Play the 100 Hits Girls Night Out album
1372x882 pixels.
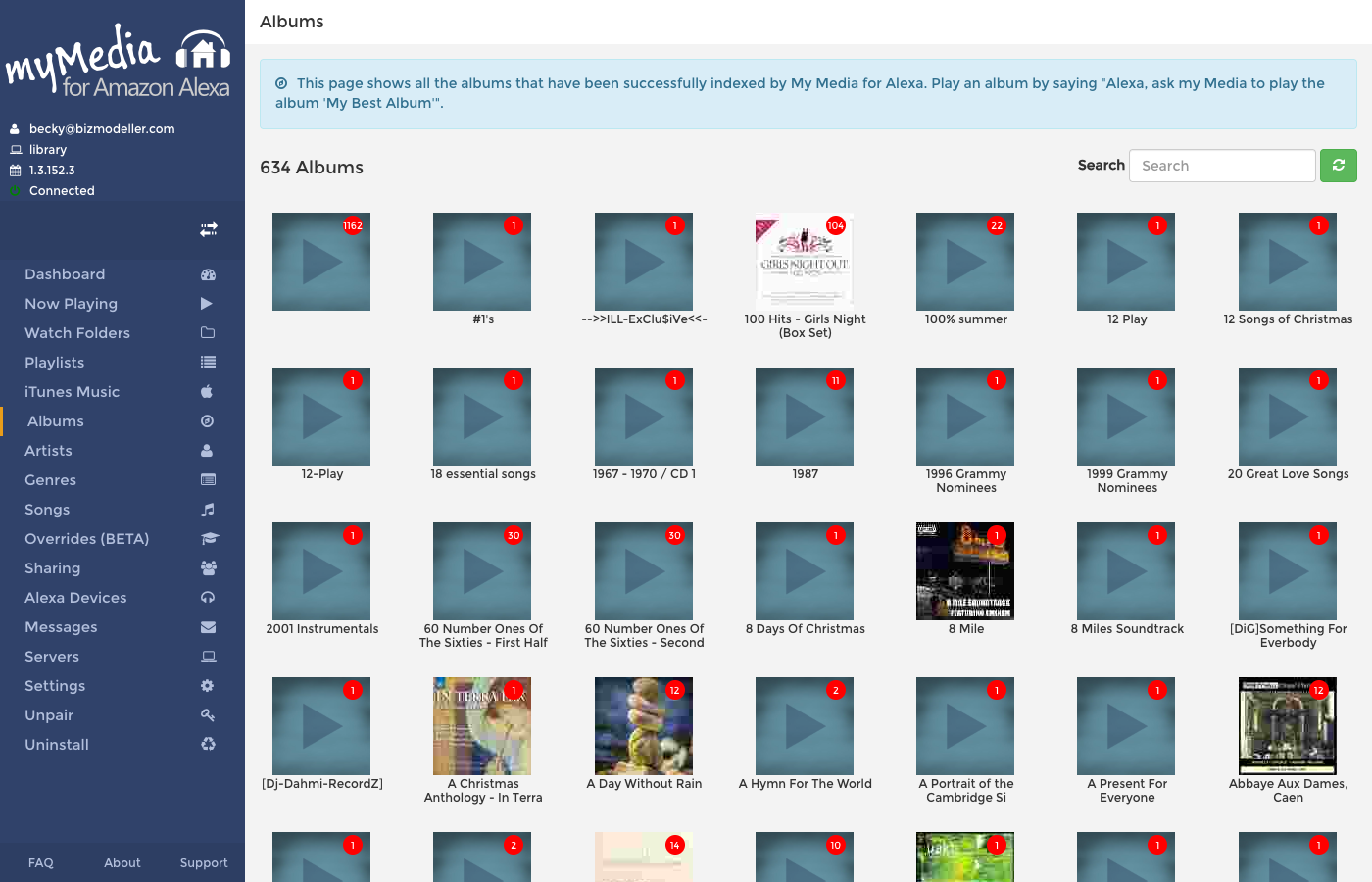coord(804,260)
